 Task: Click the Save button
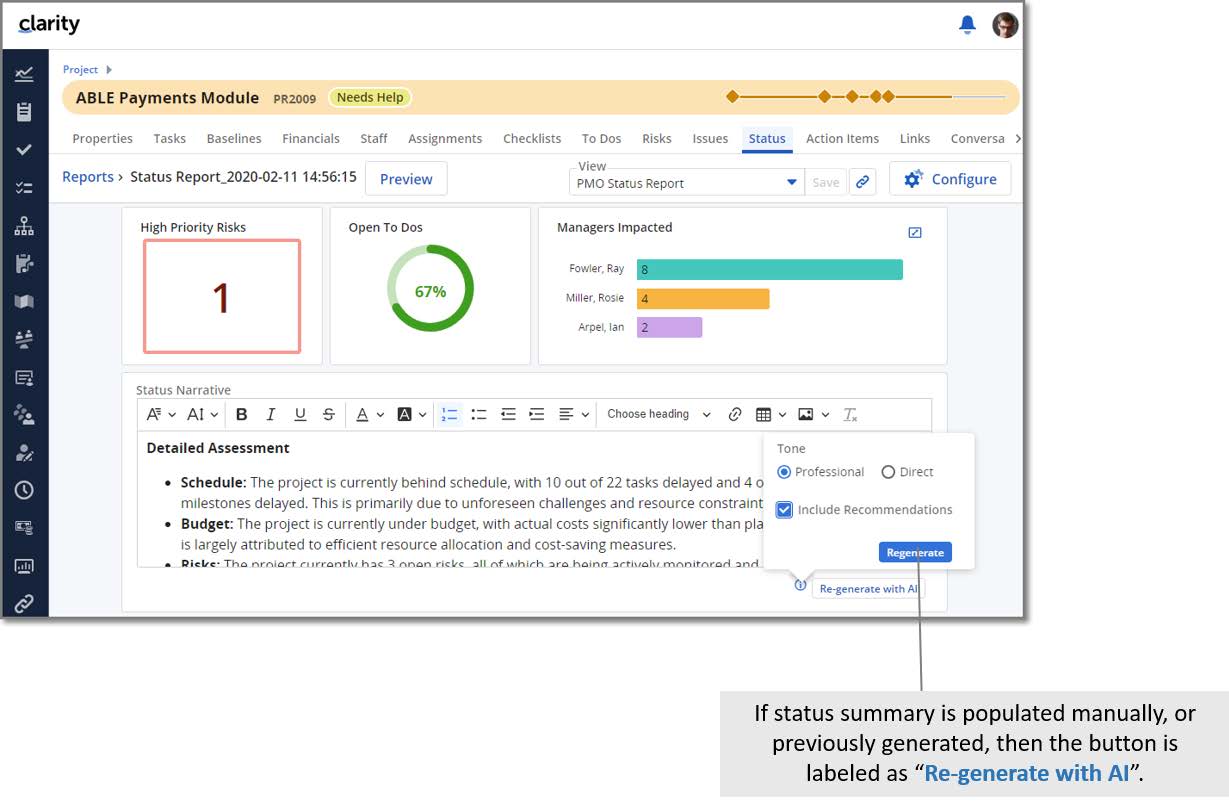(x=826, y=182)
